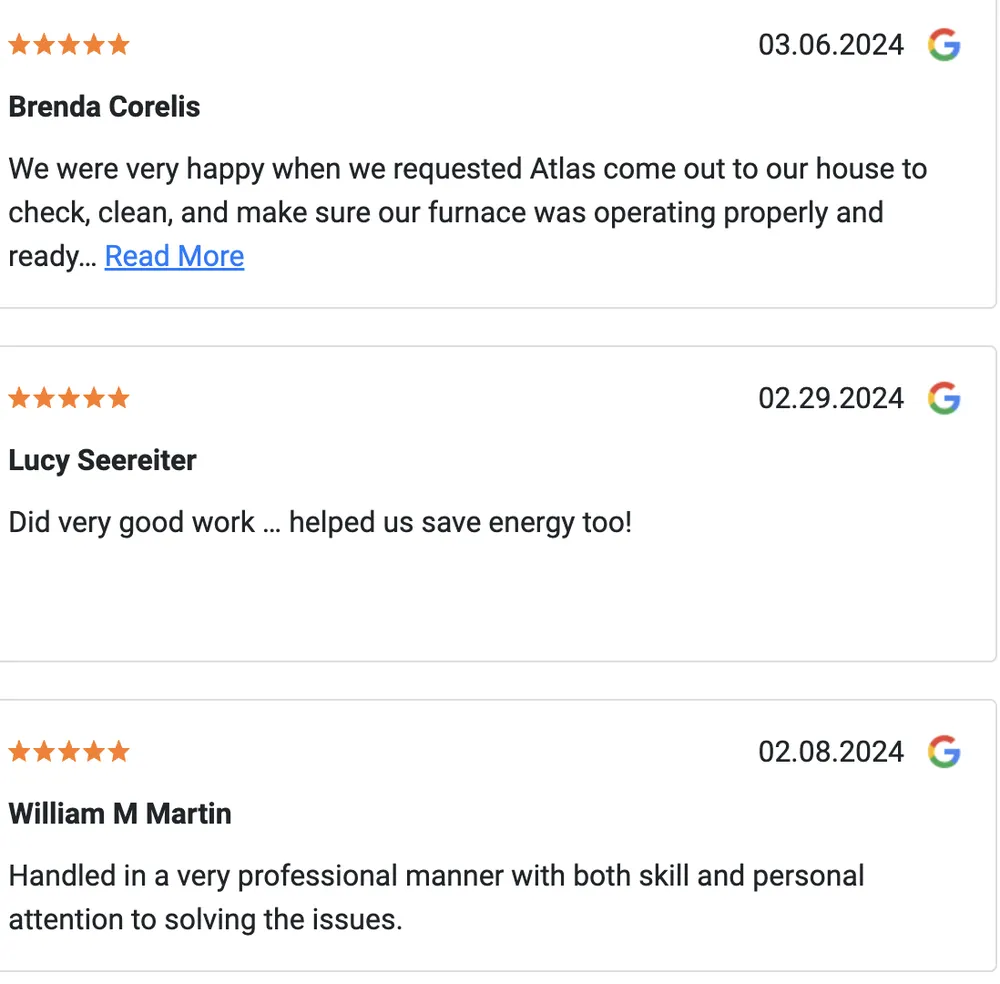Click the last star of William M Martin's rating
This screenshot has height=984, width=1000.
click(x=119, y=751)
